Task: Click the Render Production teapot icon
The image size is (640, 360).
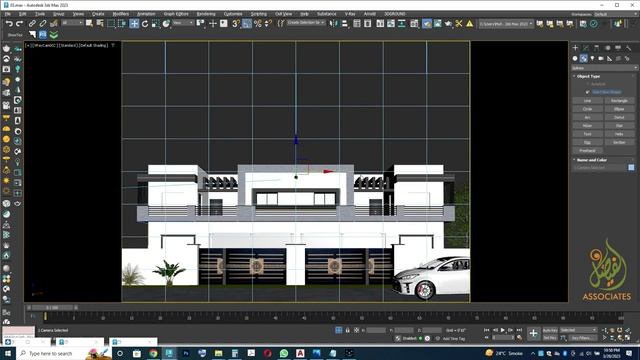Action: pyautogui.click(x=448, y=24)
